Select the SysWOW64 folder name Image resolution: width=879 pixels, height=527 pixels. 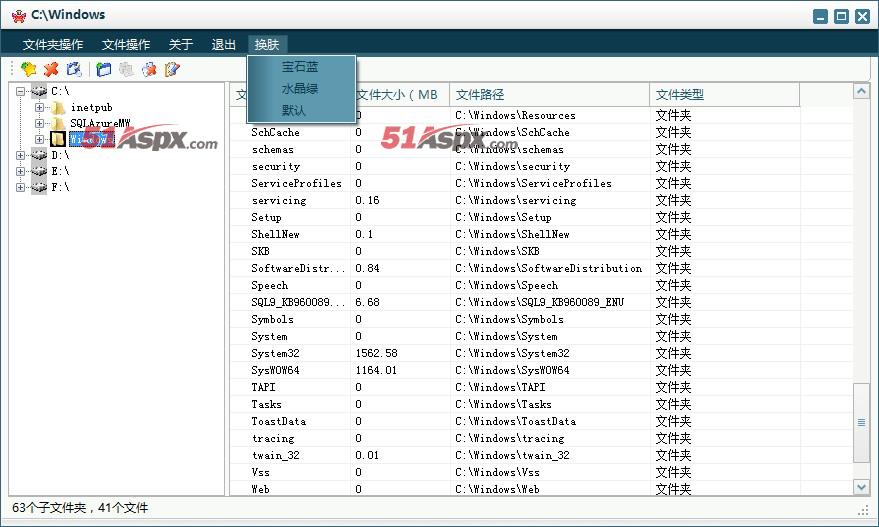pyautogui.click(x=275, y=370)
